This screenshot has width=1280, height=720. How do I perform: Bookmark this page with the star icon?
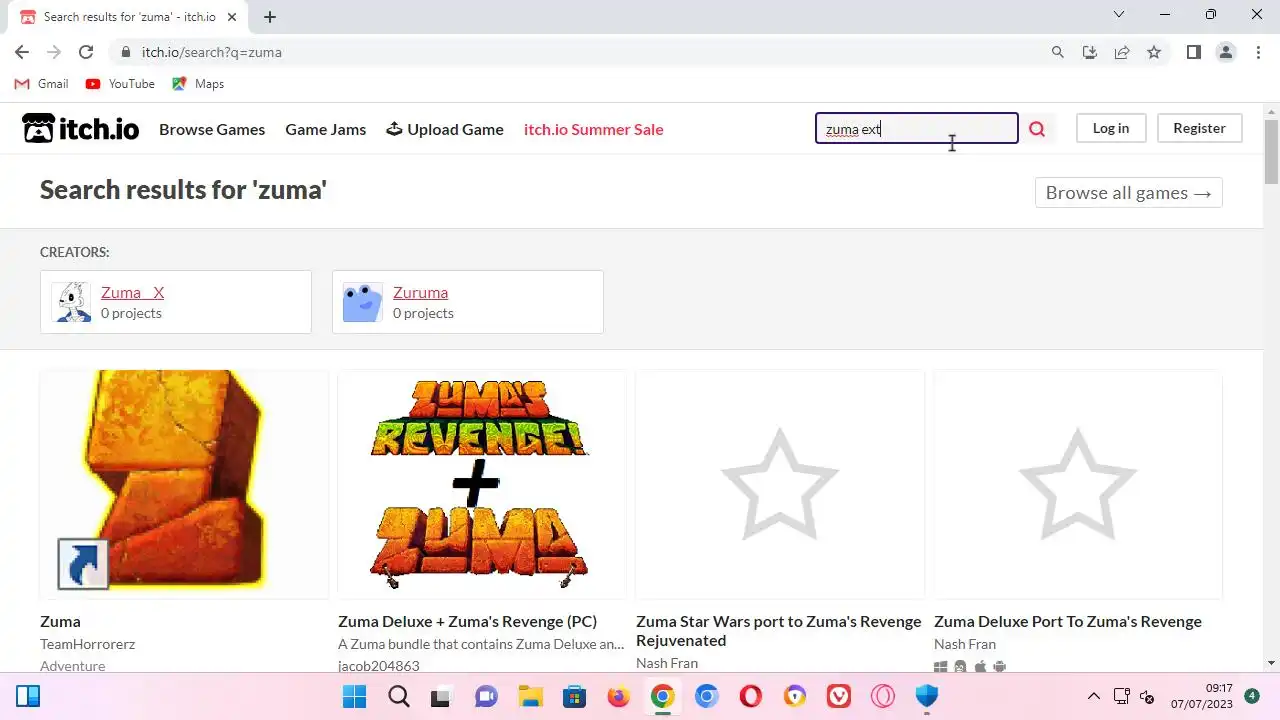pyautogui.click(x=1154, y=52)
